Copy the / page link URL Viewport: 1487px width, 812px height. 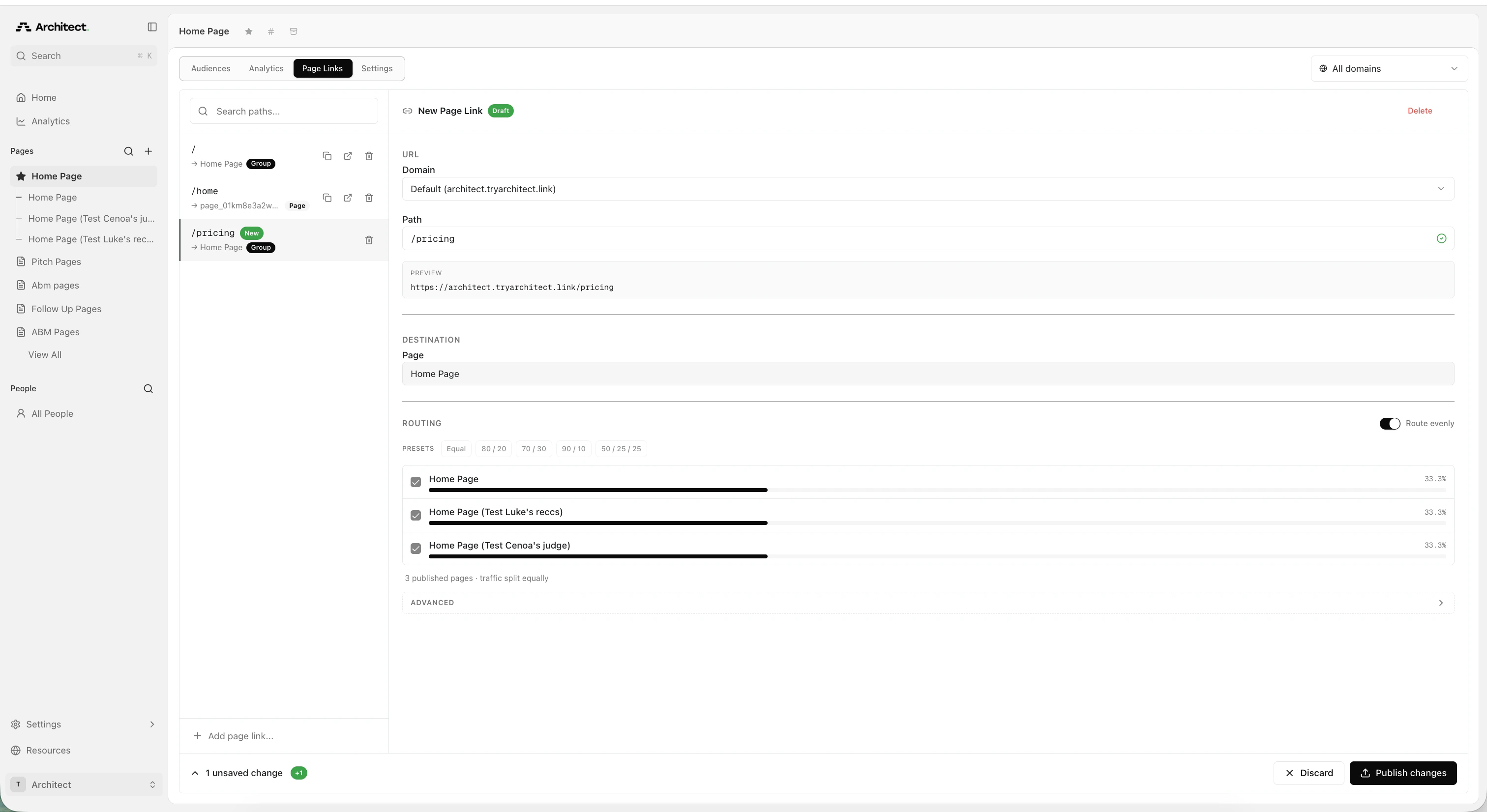click(327, 156)
